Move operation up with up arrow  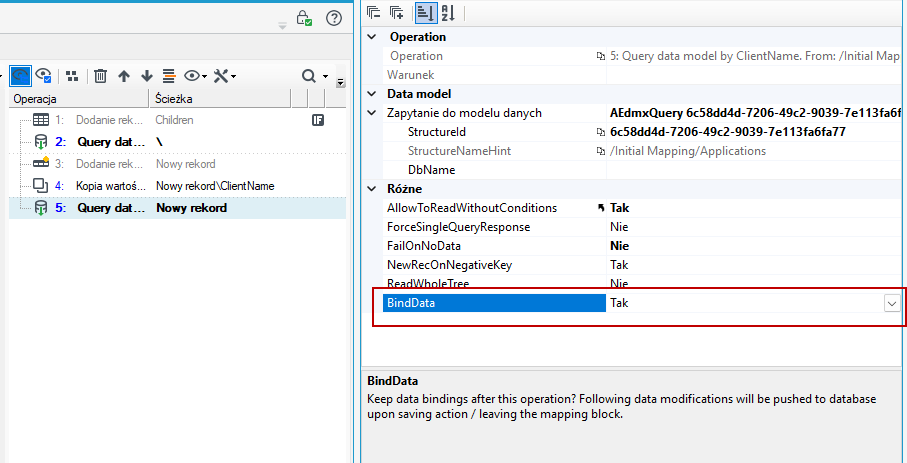pyautogui.click(x=124, y=76)
